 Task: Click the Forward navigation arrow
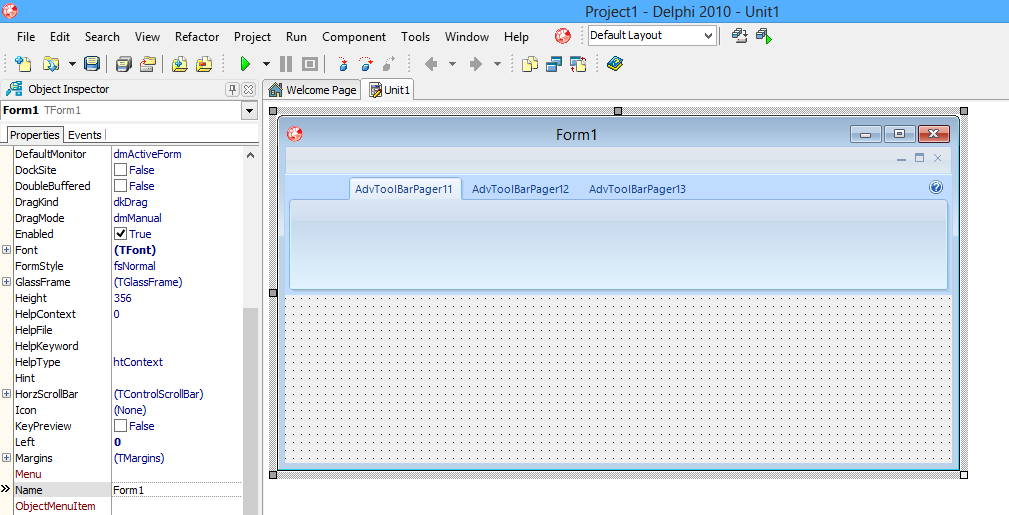point(476,64)
